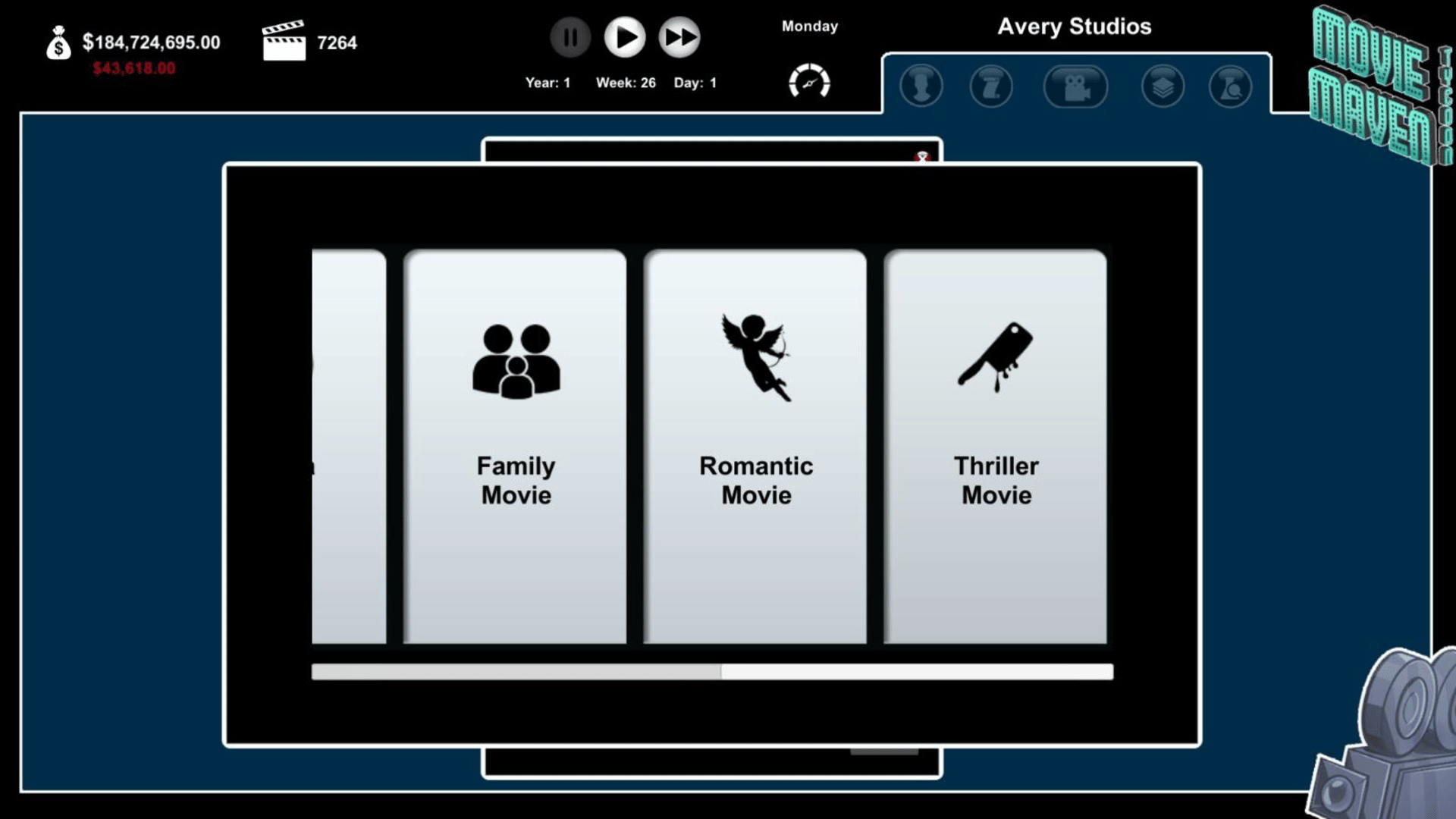Image resolution: width=1456 pixels, height=819 pixels.
Task: Close the background dialog with red X
Action: click(922, 157)
